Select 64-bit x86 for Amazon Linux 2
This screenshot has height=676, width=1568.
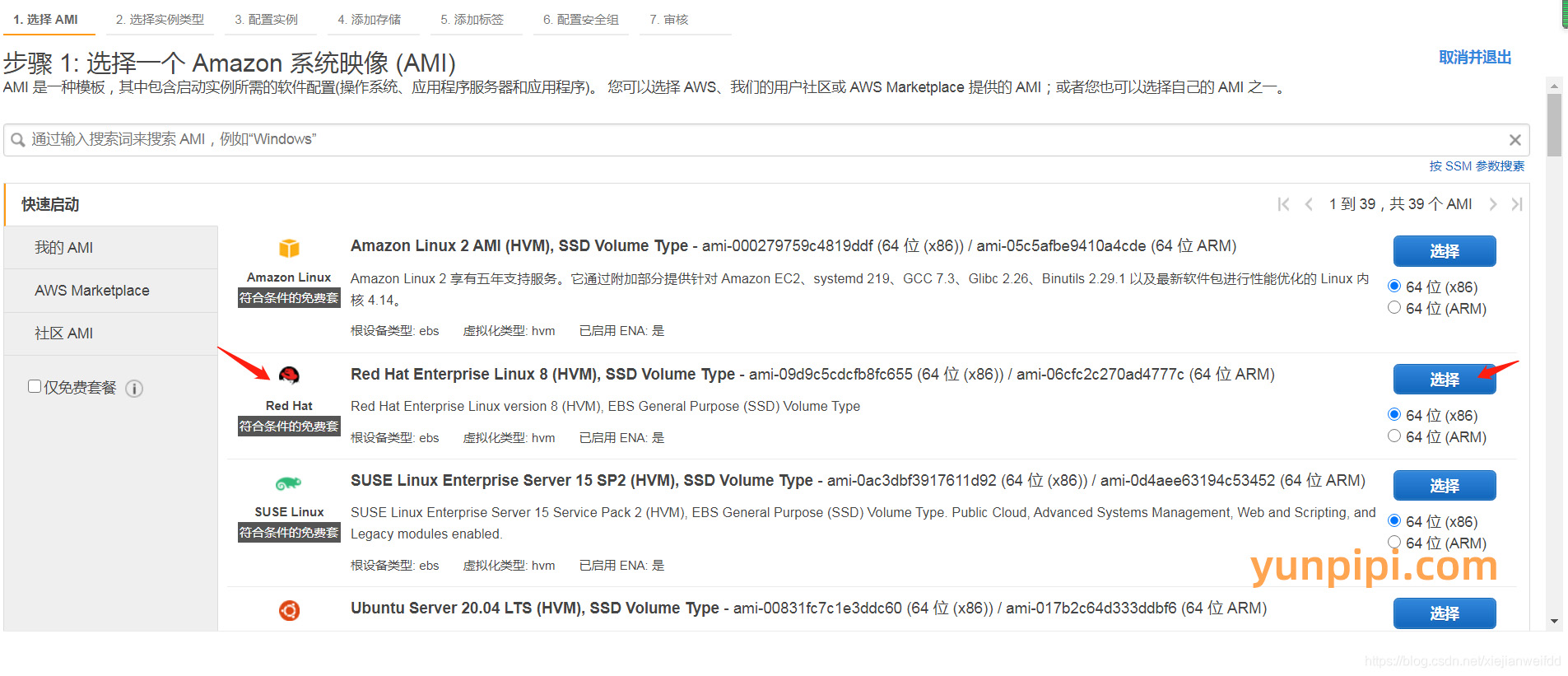pos(1394,286)
